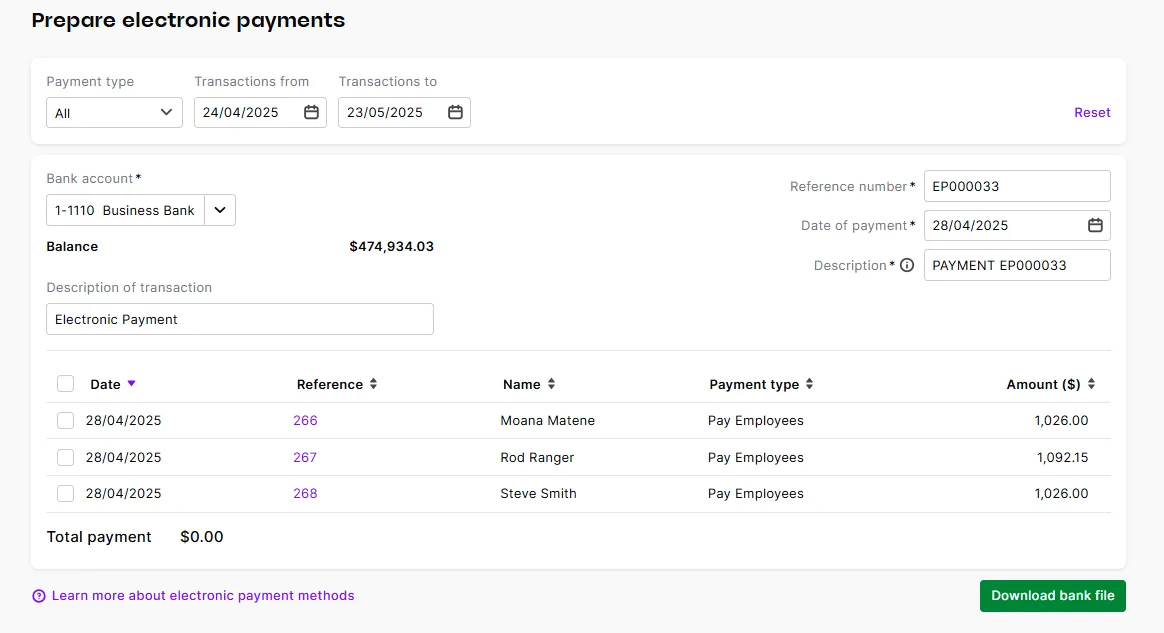Sort table using the Amount sort icon
This screenshot has width=1164, height=633.
click(x=1090, y=384)
